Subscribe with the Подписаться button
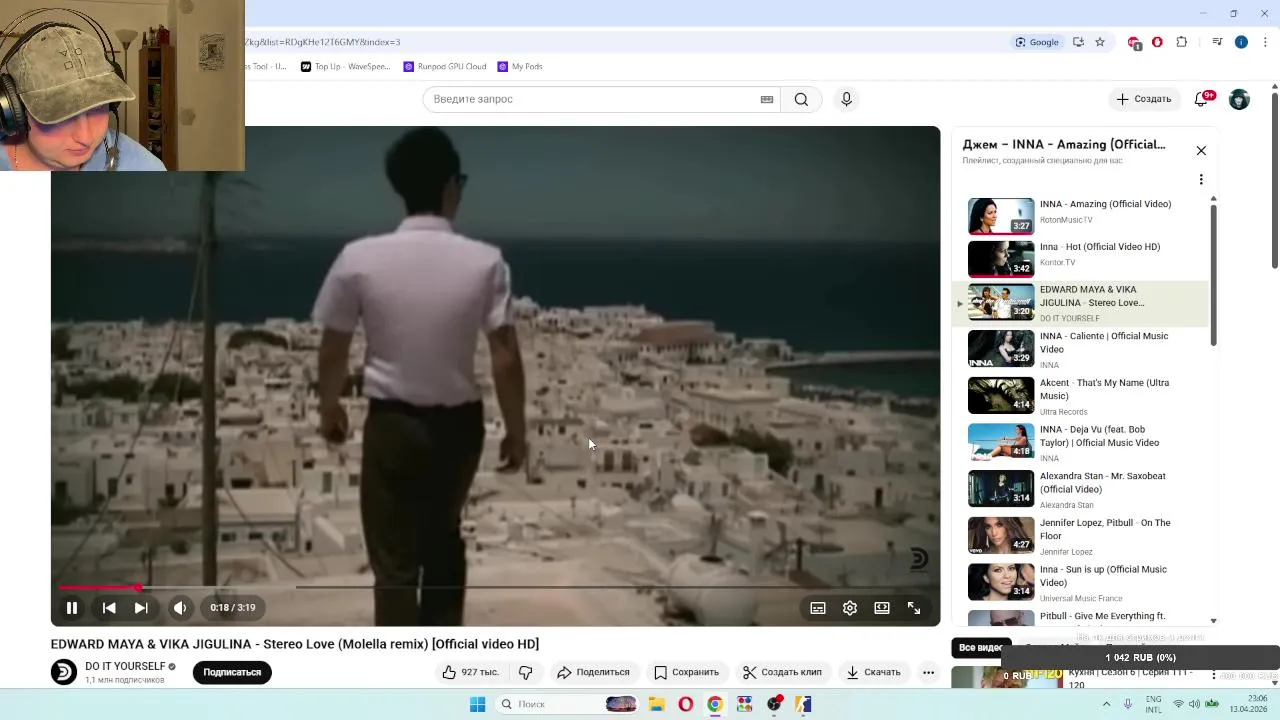Image resolution: width=1280 pixels, height=720 pixels. pyautogui.click(x=232, y=672)
